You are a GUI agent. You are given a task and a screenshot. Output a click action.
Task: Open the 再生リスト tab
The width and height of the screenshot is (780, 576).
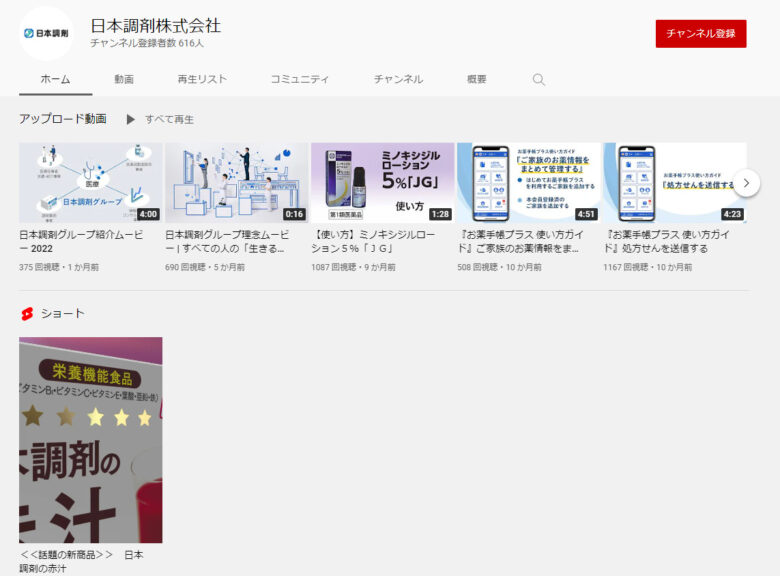coord(202,79)
